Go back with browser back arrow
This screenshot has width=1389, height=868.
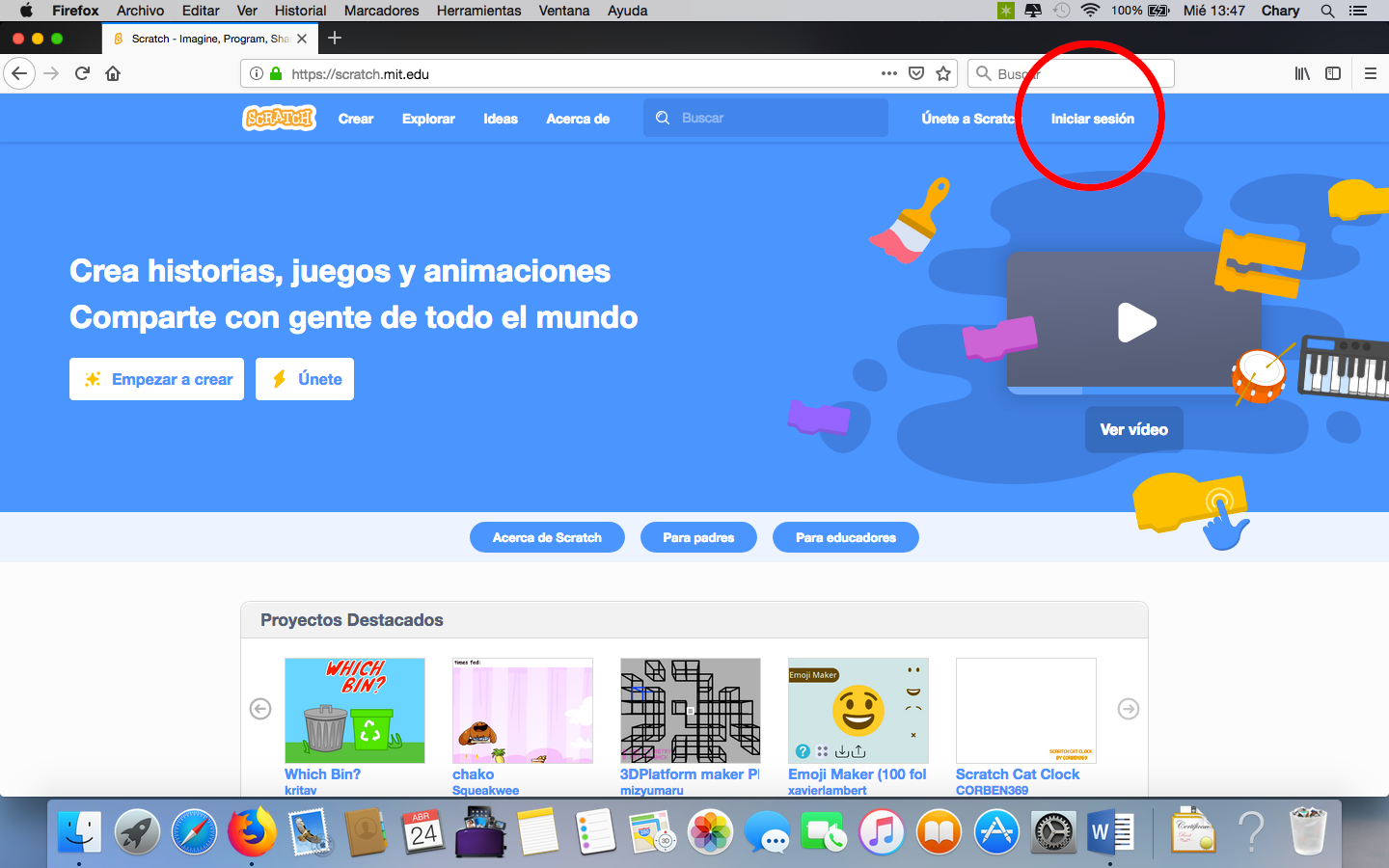pyautogui.click(x=19, y=73)
